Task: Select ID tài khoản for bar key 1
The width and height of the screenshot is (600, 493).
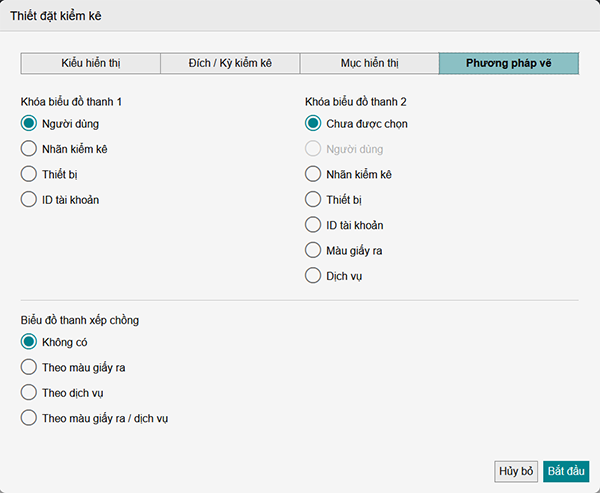Action: (29, 199)
